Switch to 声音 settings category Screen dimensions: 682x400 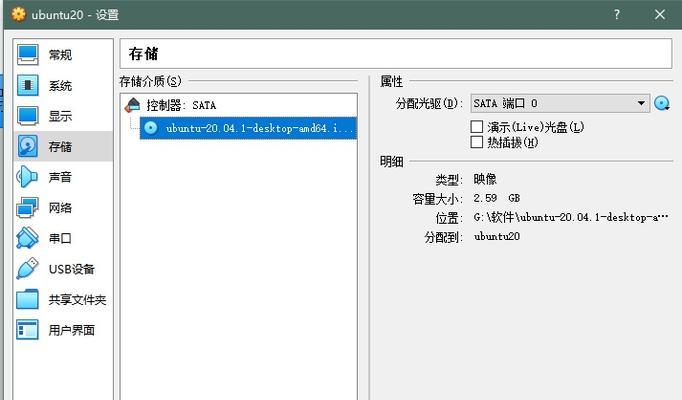(x=64, y=177)
